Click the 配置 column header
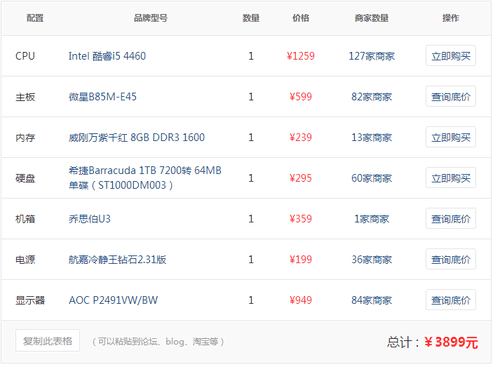Screen dimensions: 500x367 pos(35,18)
